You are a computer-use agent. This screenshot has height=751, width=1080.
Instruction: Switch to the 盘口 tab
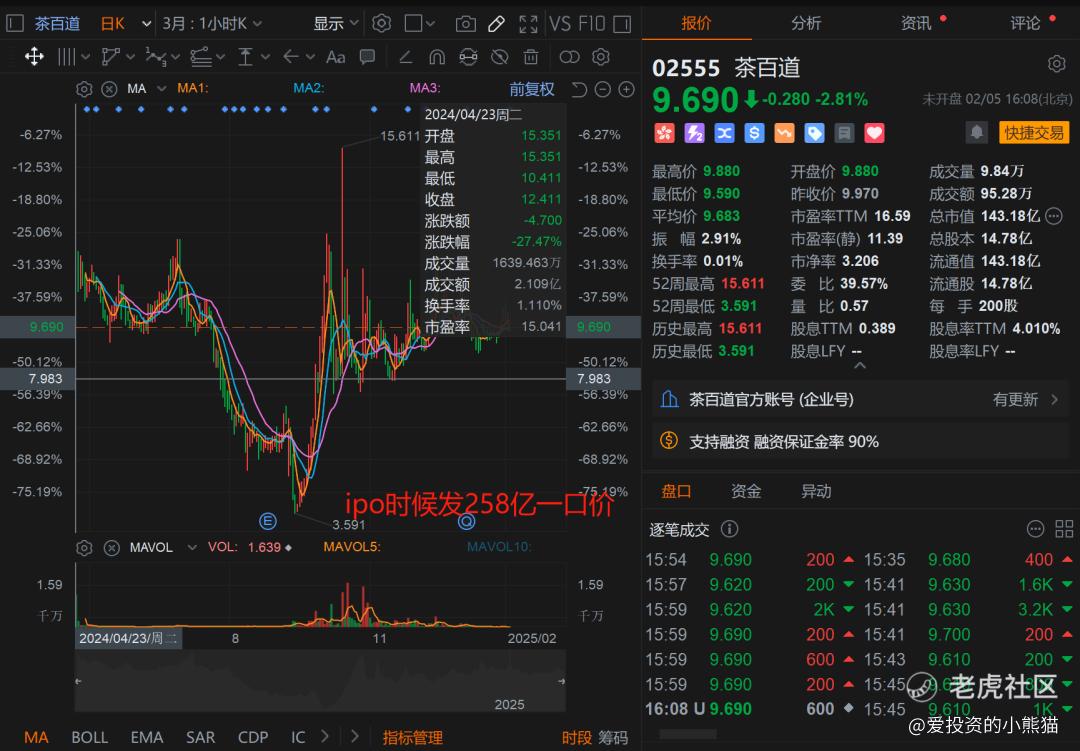[x=676, y=491]
